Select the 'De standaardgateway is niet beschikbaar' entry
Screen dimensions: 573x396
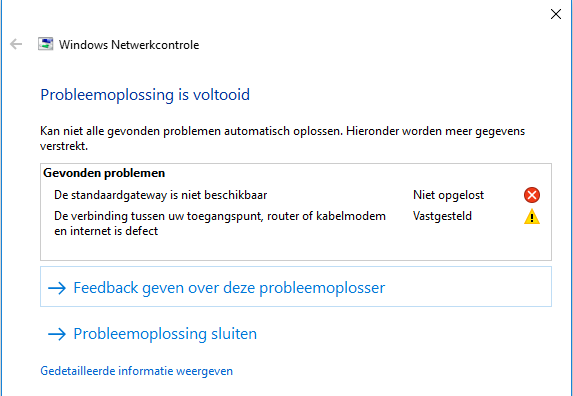point(160,195)
